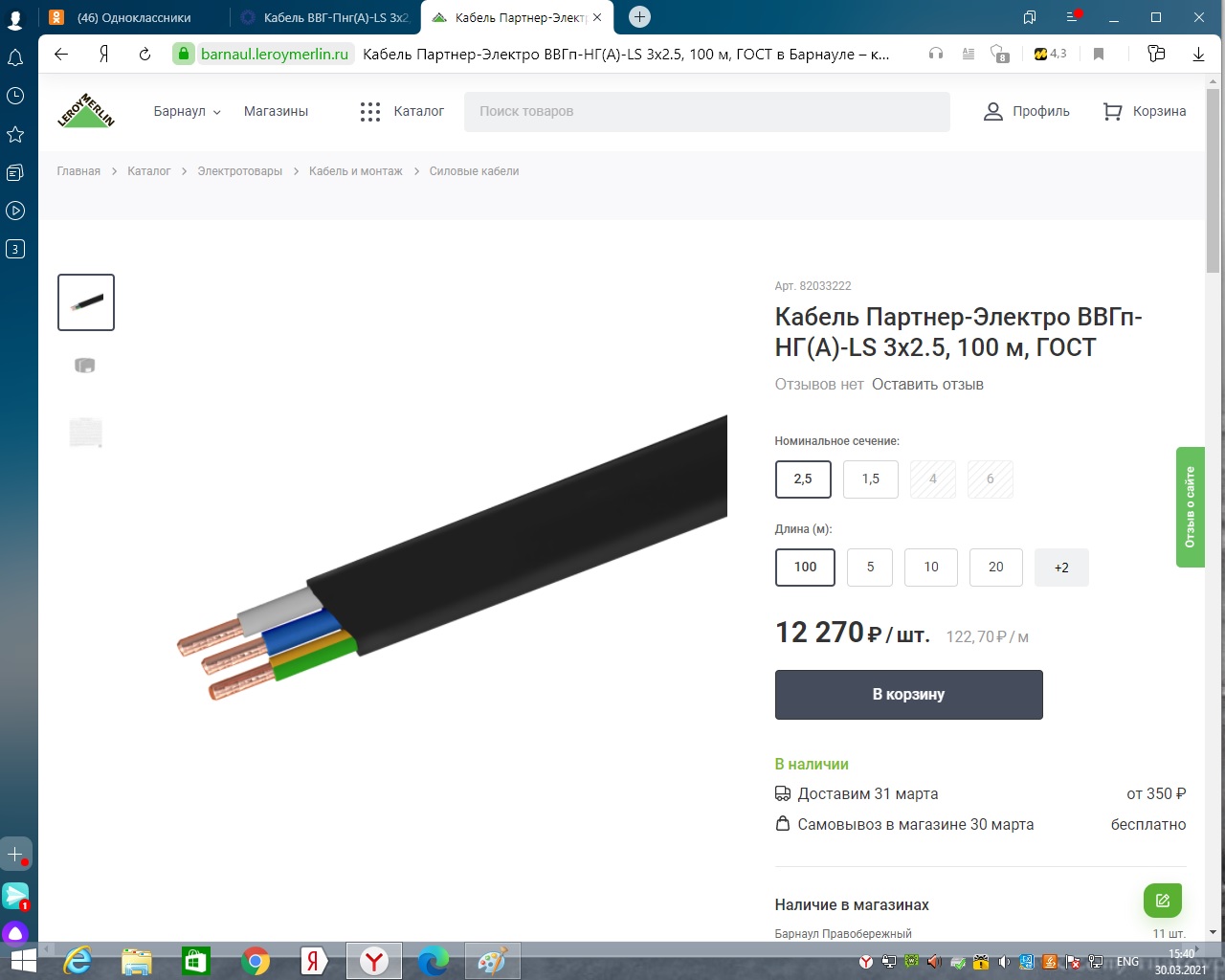Close the active Кабель Партнер-Электро tab

(x=597, y=17)
